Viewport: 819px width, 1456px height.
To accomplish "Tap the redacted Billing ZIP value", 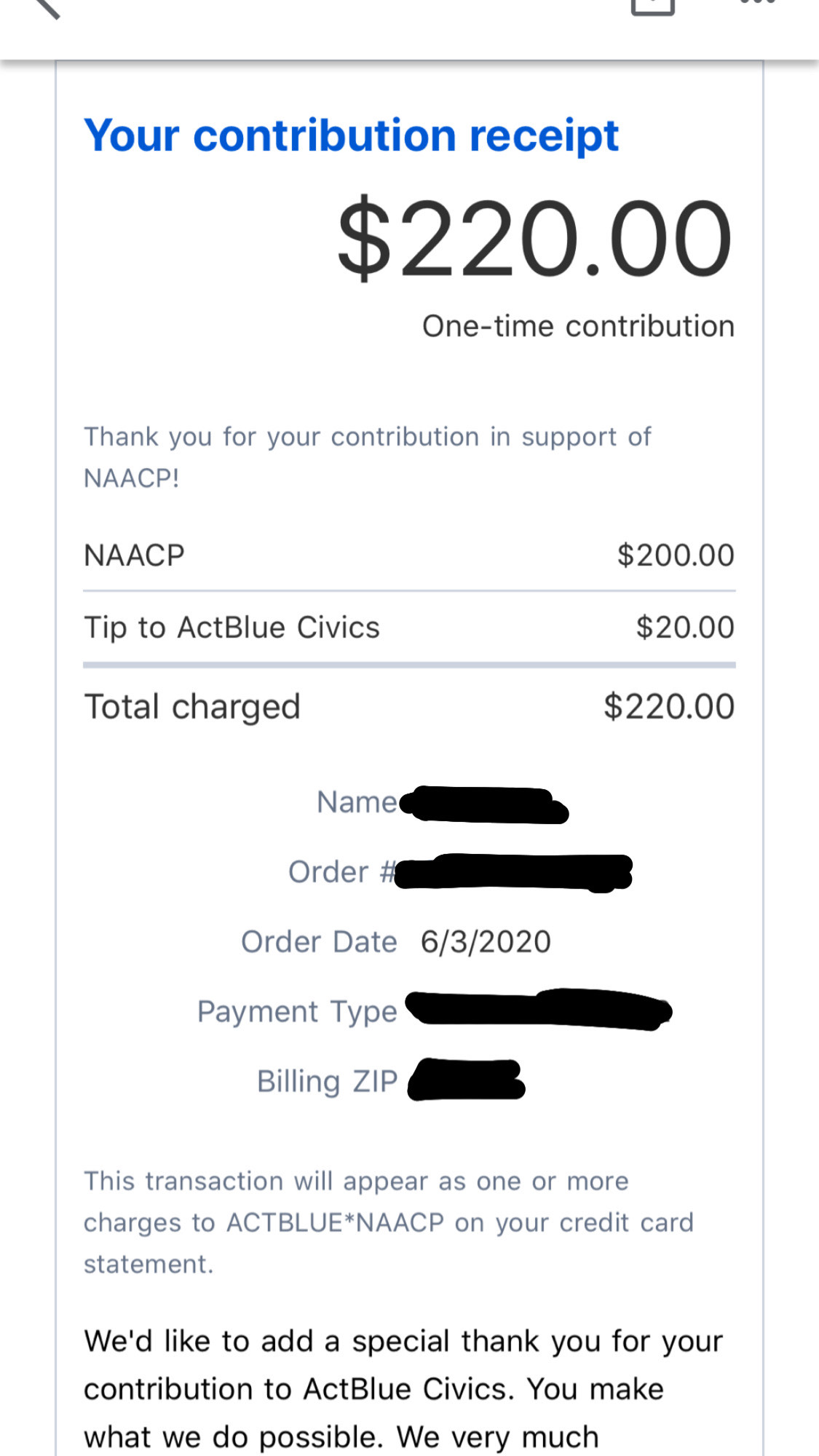I will coord(466,1080).
